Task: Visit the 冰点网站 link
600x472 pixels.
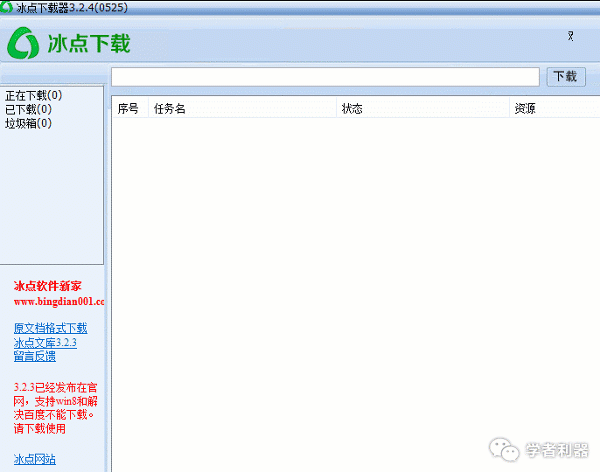Action: [35, 459]
